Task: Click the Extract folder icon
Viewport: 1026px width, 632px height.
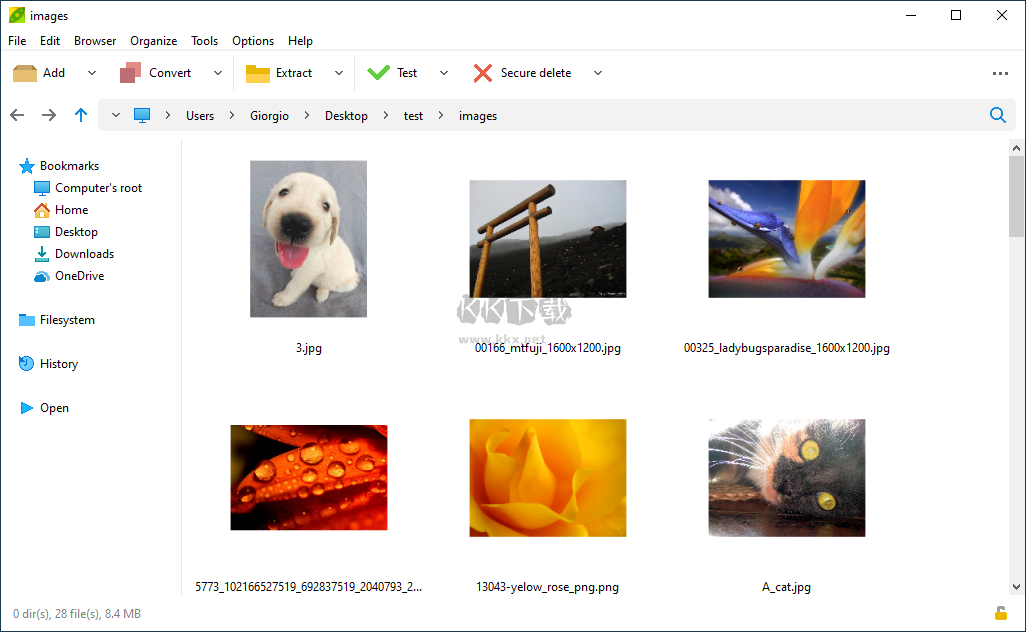Action: coord(258,73)
